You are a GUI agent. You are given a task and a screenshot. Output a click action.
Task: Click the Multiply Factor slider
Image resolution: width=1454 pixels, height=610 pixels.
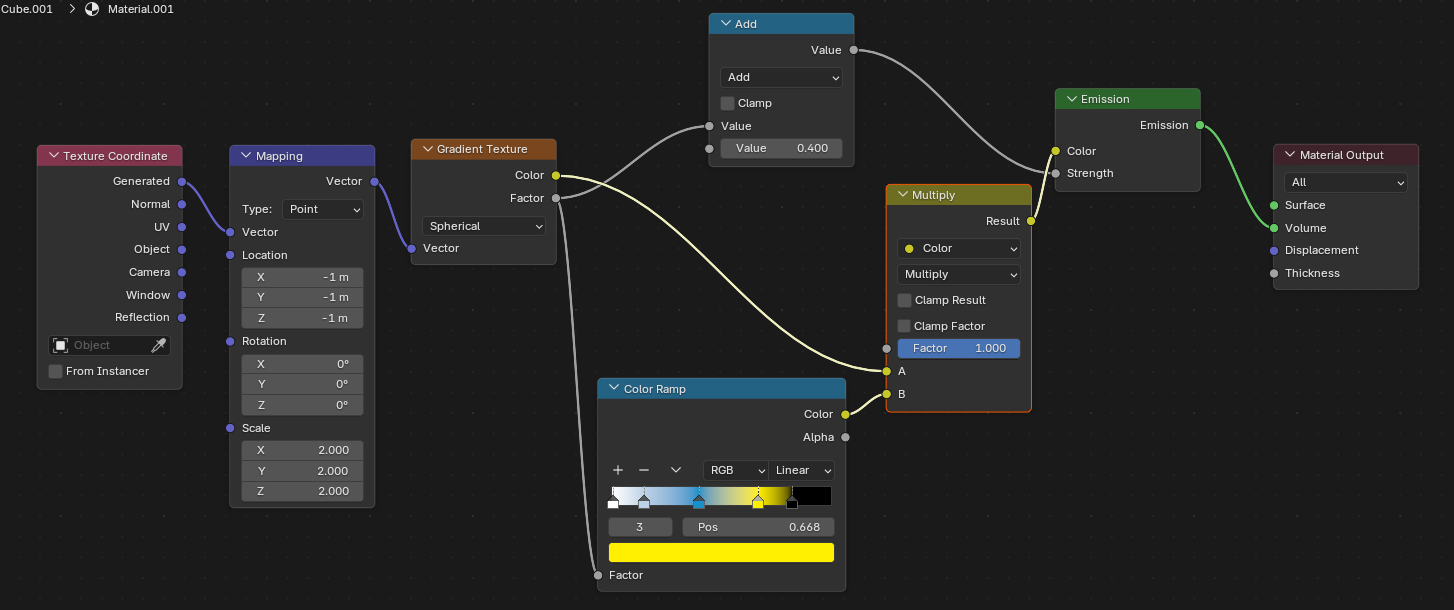click(x=959, y=348)
